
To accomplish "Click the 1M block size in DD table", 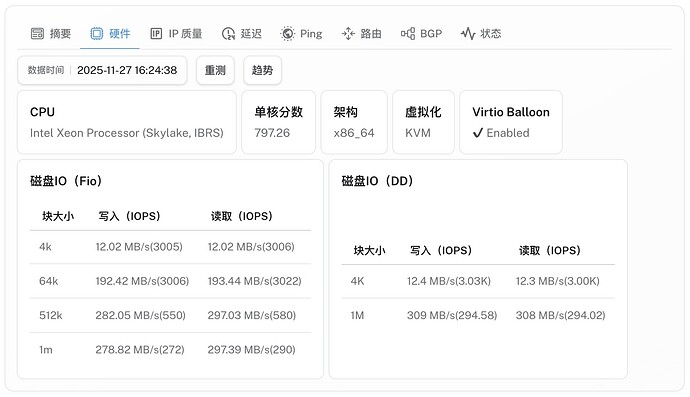I will click(357, 315).
